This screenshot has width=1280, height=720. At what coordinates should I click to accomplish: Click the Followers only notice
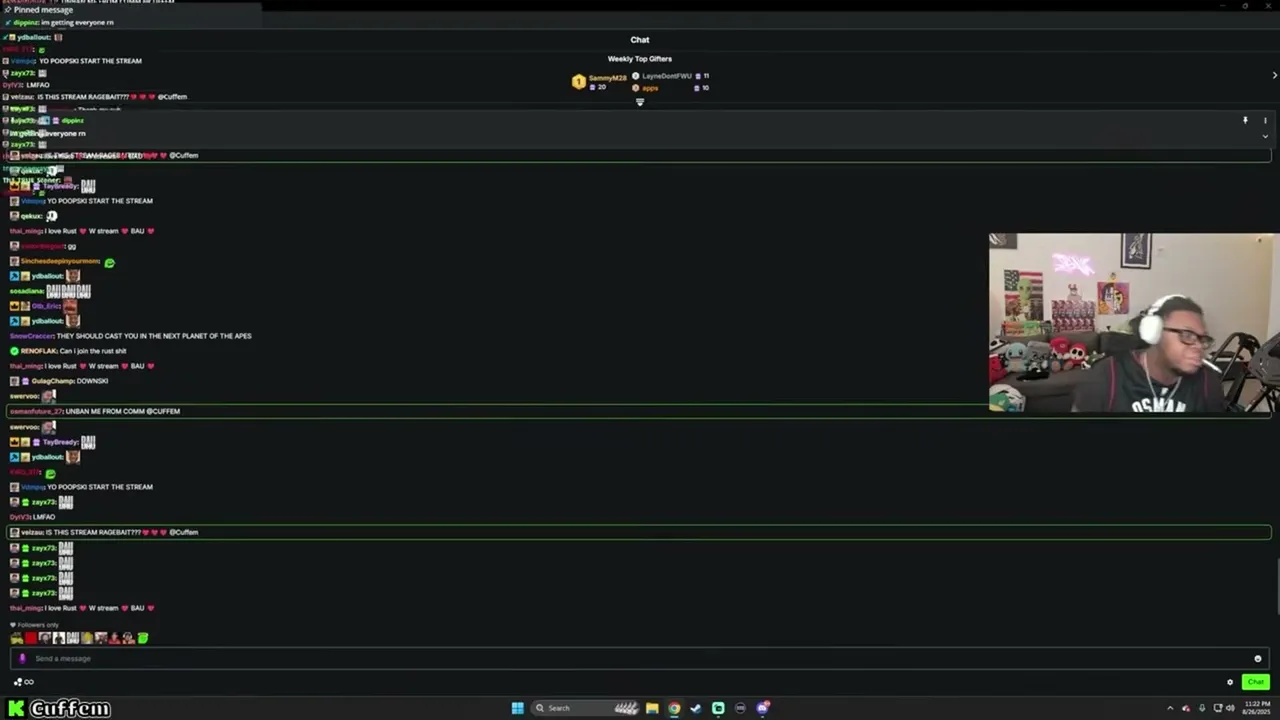tap(34, 625)
